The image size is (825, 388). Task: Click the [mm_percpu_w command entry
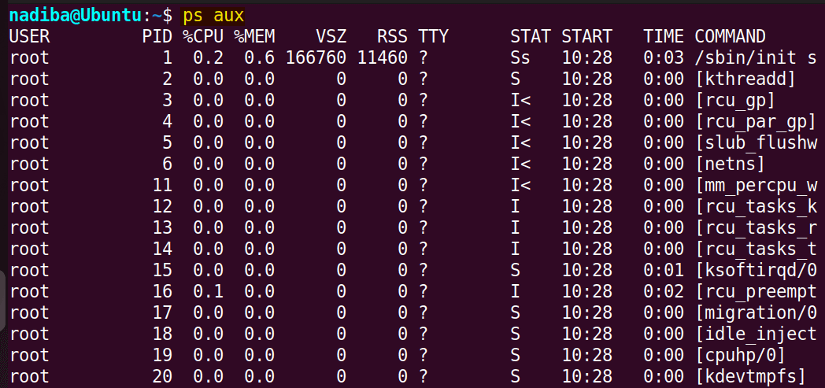pos(756,185)
